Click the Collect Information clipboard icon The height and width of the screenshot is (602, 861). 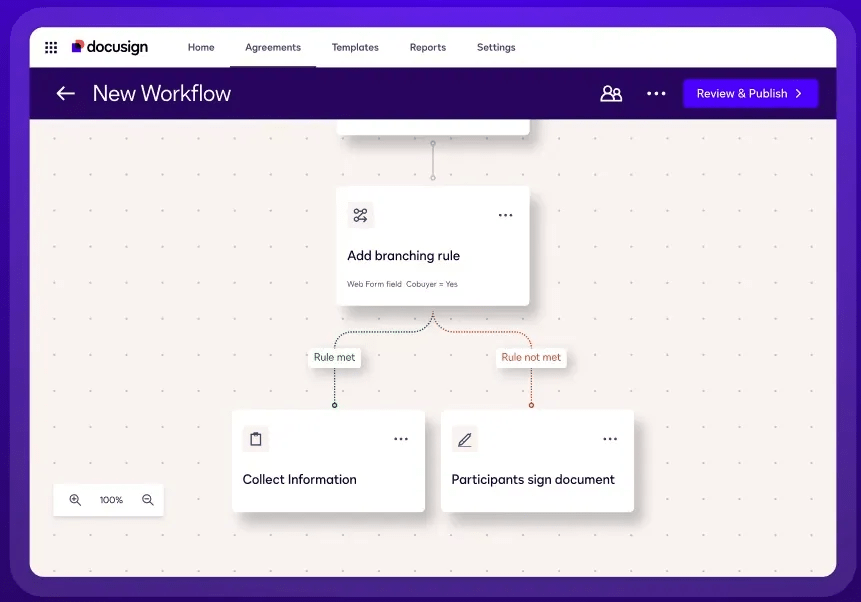(256, 439)
